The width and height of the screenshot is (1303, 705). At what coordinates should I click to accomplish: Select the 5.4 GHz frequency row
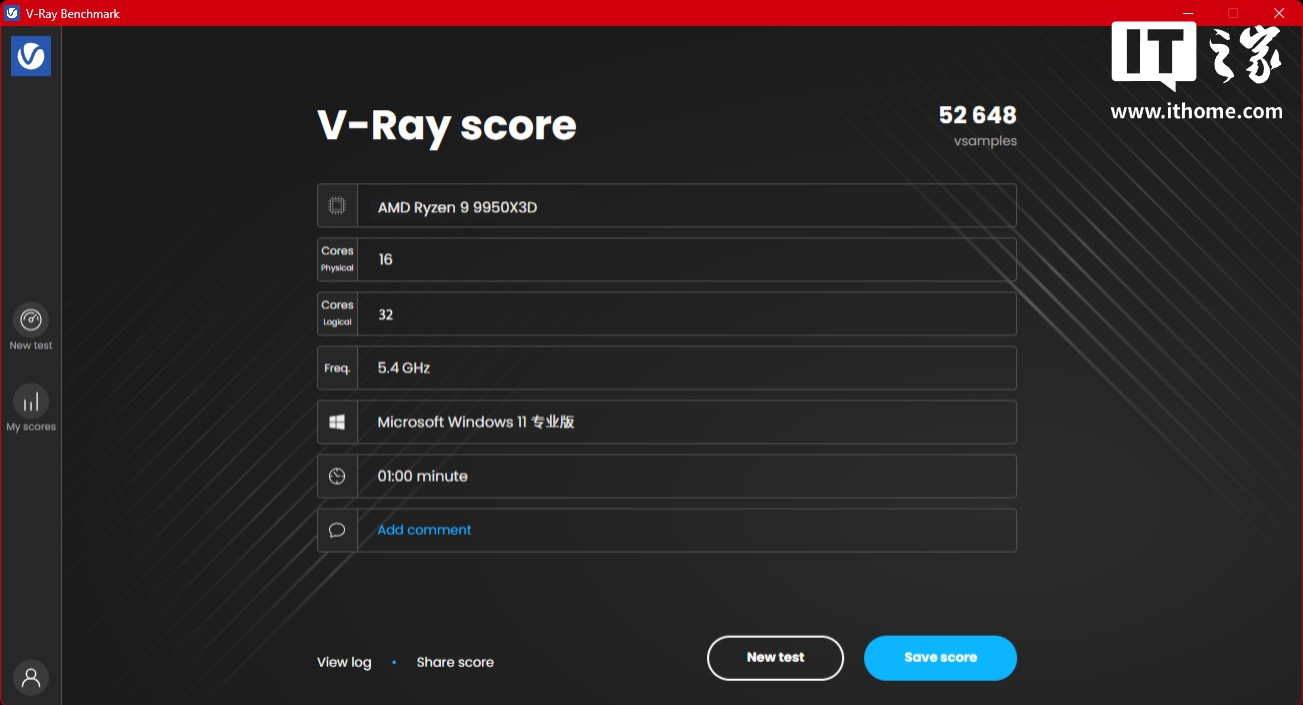(686, 368)
